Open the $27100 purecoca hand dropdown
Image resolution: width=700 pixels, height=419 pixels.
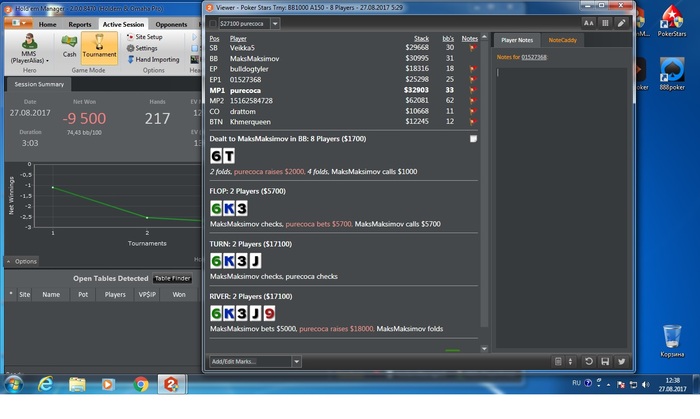click(275, 24)
